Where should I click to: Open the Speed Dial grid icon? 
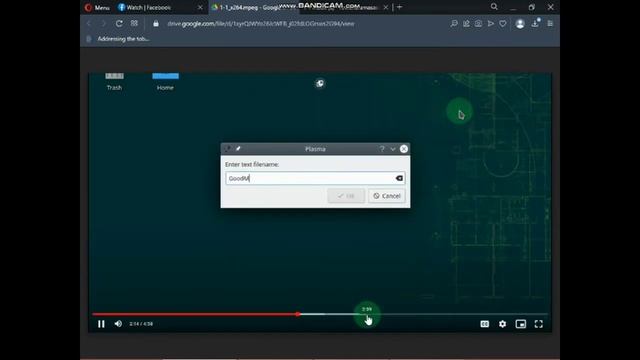point(134,24)
